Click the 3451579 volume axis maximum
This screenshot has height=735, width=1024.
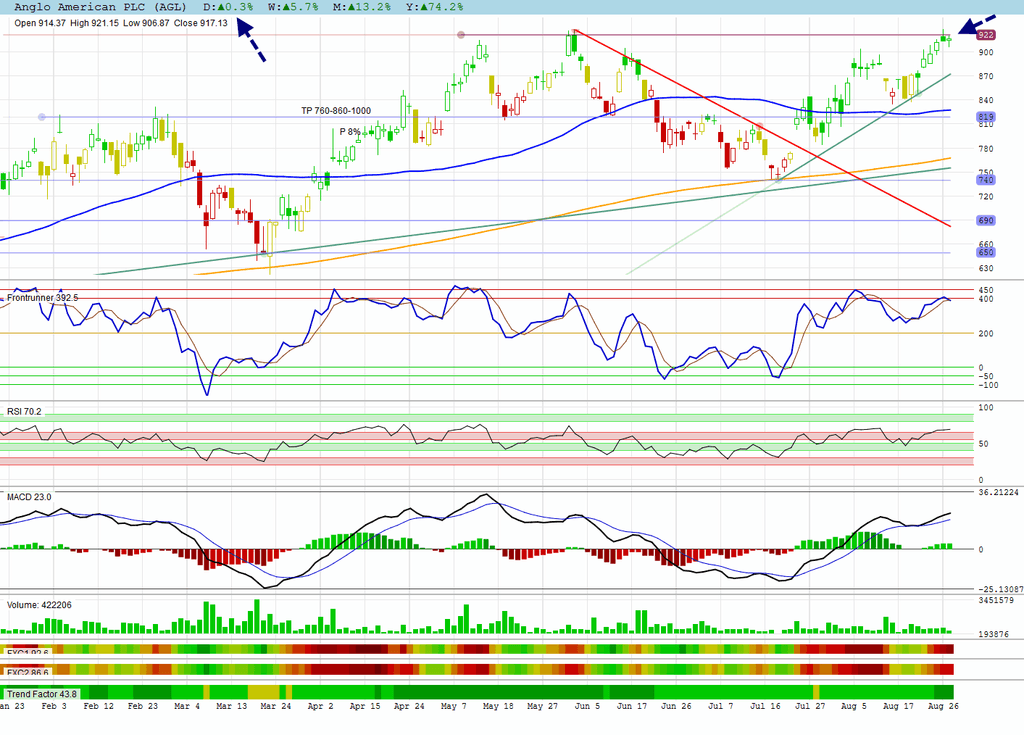pos(997,600)
